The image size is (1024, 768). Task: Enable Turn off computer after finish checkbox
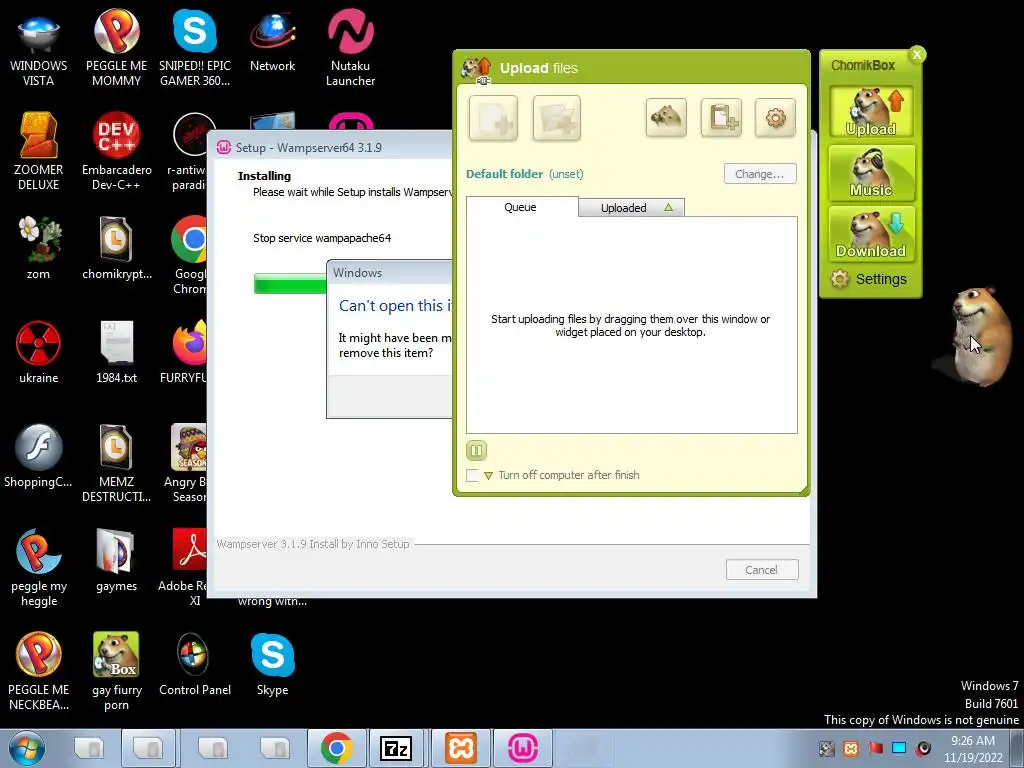pyautogui.click(x=472, y=475)
